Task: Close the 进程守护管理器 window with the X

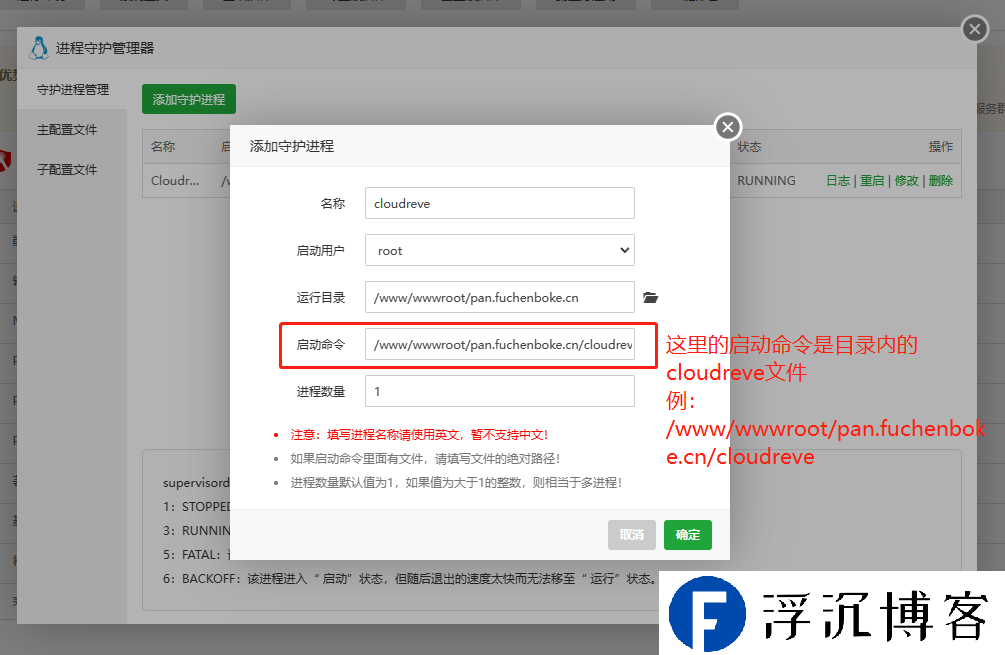Action: (975, 29)
